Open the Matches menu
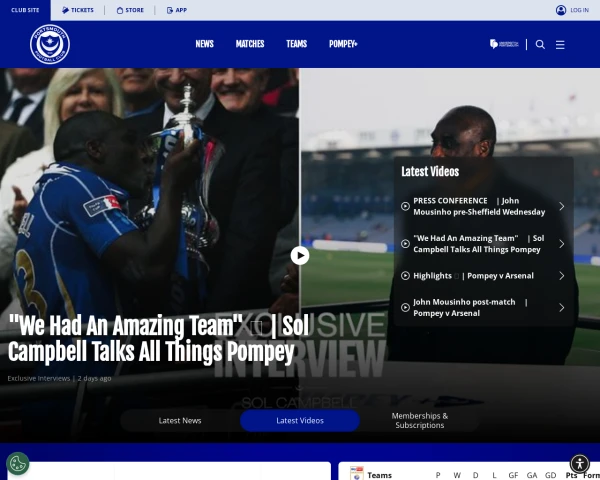 [250, 44]
